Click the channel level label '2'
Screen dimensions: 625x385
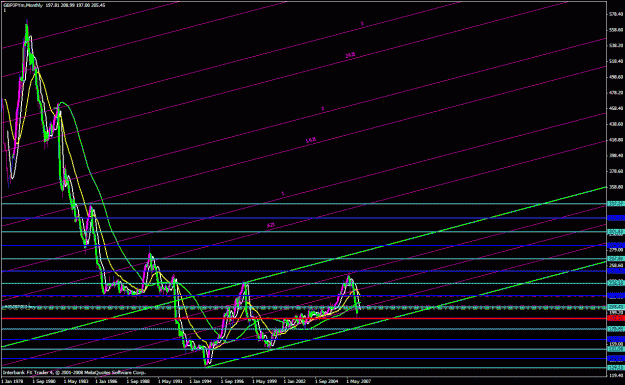point(323,109)
